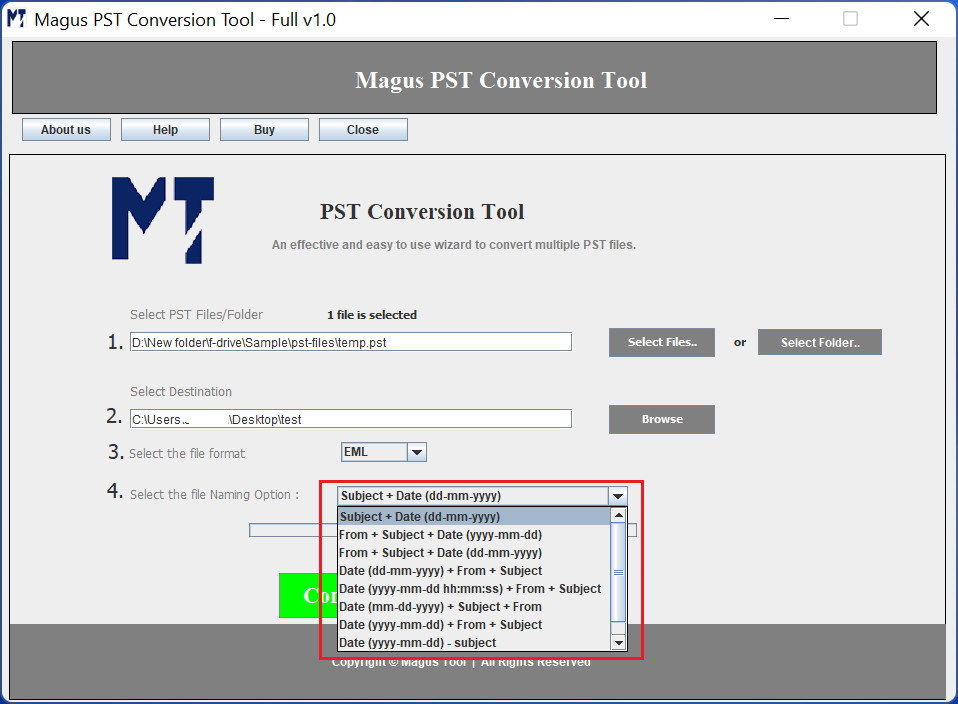Click the Close toolbar button

(x=363, y=130)
